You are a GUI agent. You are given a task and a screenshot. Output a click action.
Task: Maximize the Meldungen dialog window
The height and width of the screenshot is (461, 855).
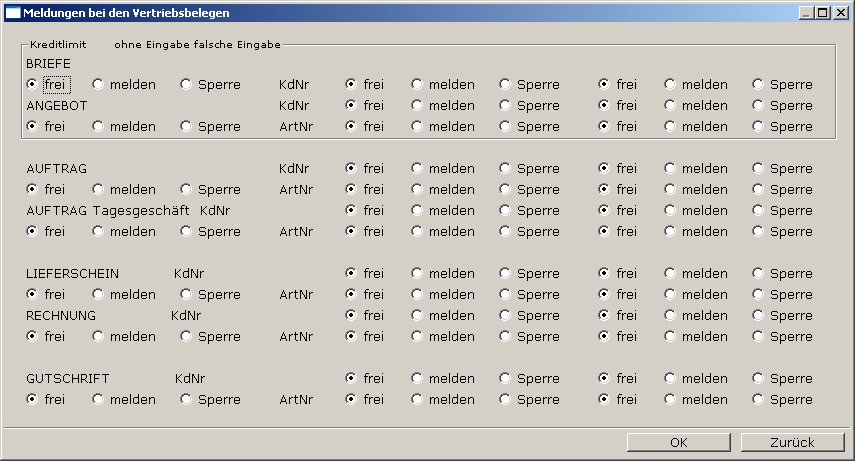click(x=824, y=13)
